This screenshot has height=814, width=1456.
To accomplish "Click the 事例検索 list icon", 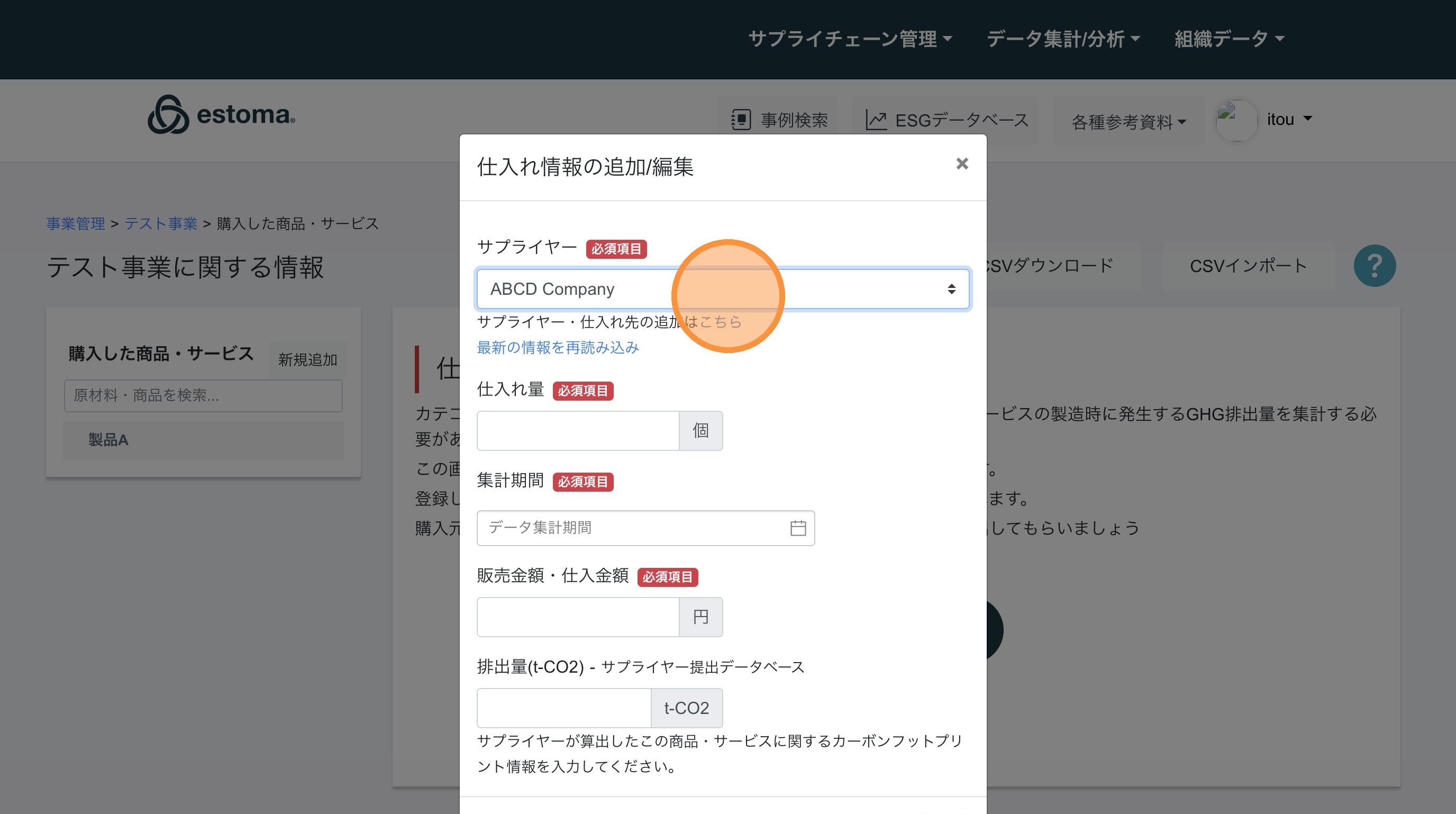I will pos(741,120).
